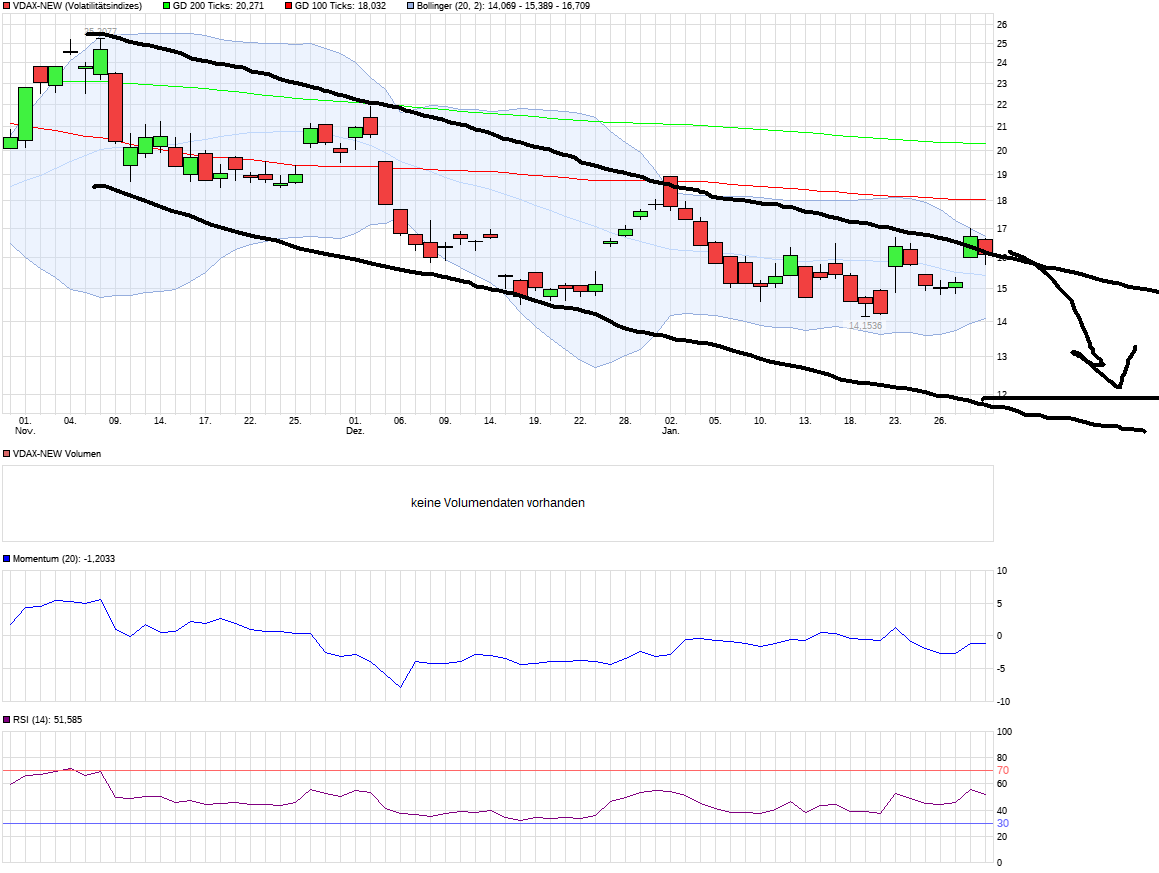
Task: Click the Momentum blue legend swatch
Action: 7,559
